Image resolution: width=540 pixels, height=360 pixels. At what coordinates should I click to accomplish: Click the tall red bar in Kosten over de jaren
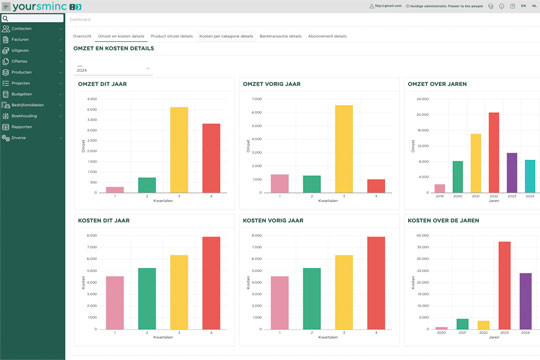tap(505, 286)
